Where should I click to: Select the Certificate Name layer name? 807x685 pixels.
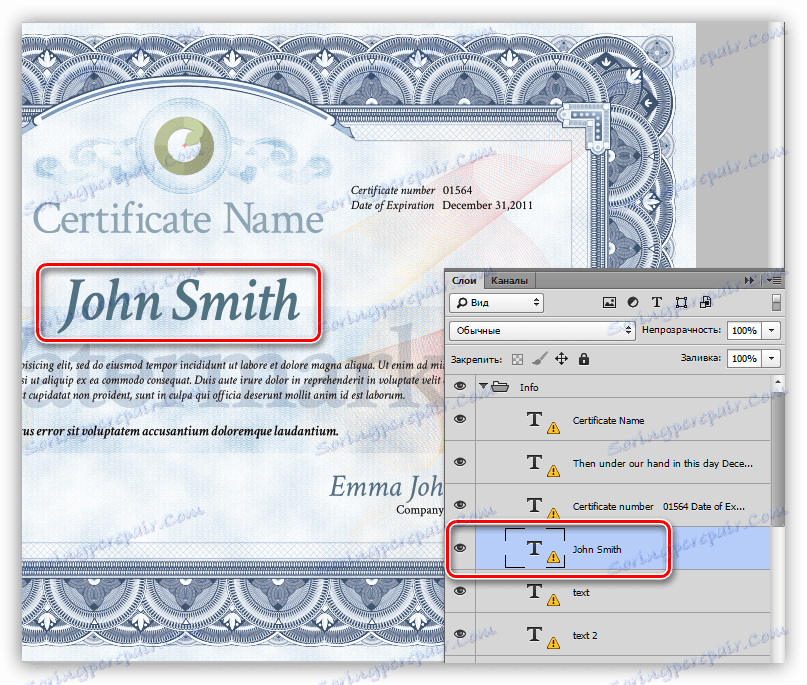click(x=608, y=420)
